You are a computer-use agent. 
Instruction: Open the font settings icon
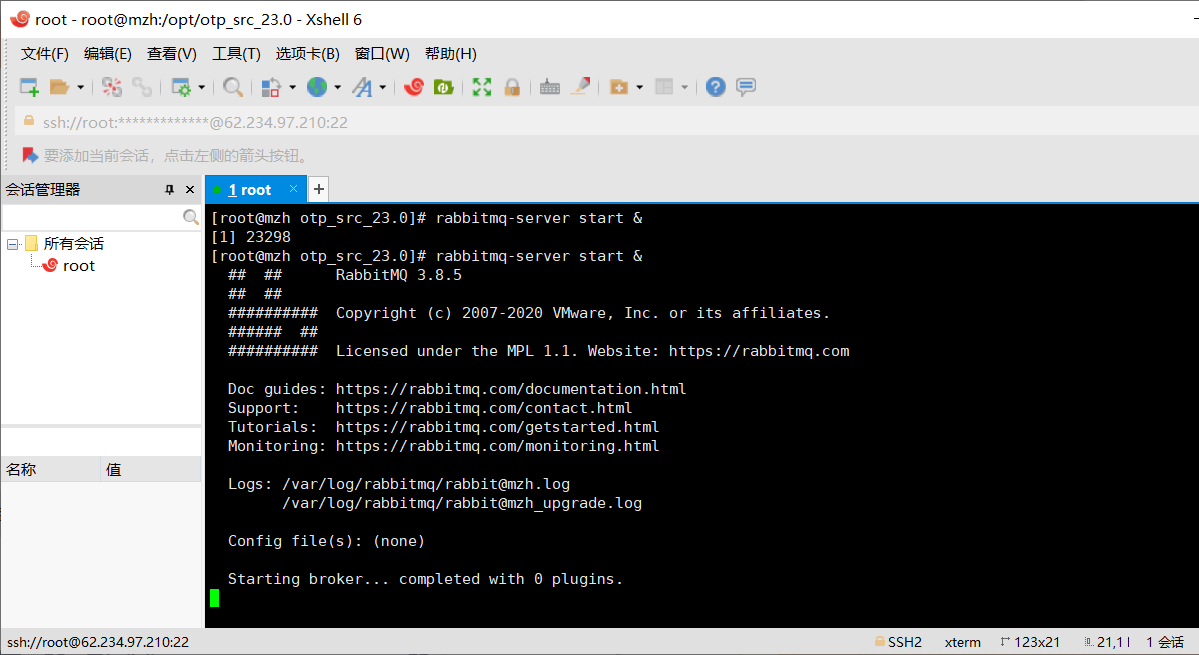point(362,87)
